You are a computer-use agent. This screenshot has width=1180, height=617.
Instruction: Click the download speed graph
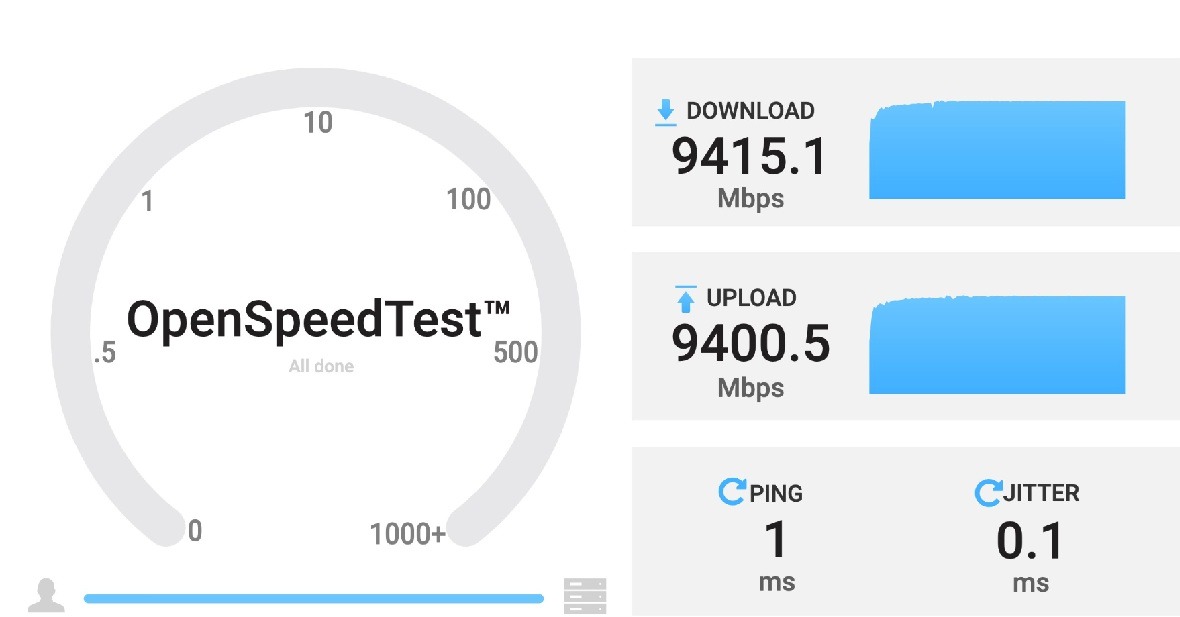point(1000,150)
